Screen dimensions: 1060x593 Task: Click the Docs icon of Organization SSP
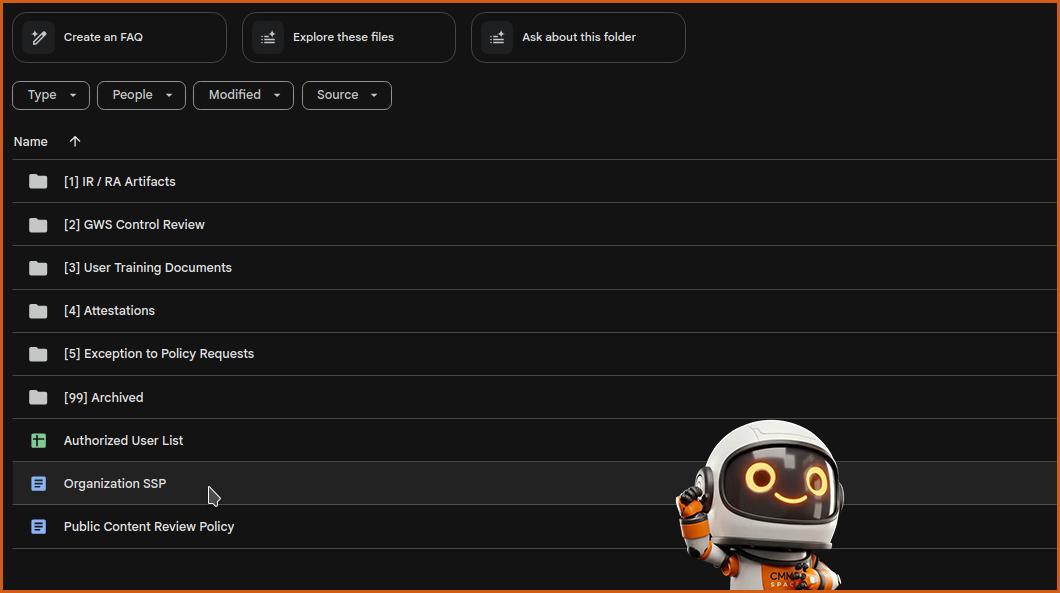pos(39,483)
